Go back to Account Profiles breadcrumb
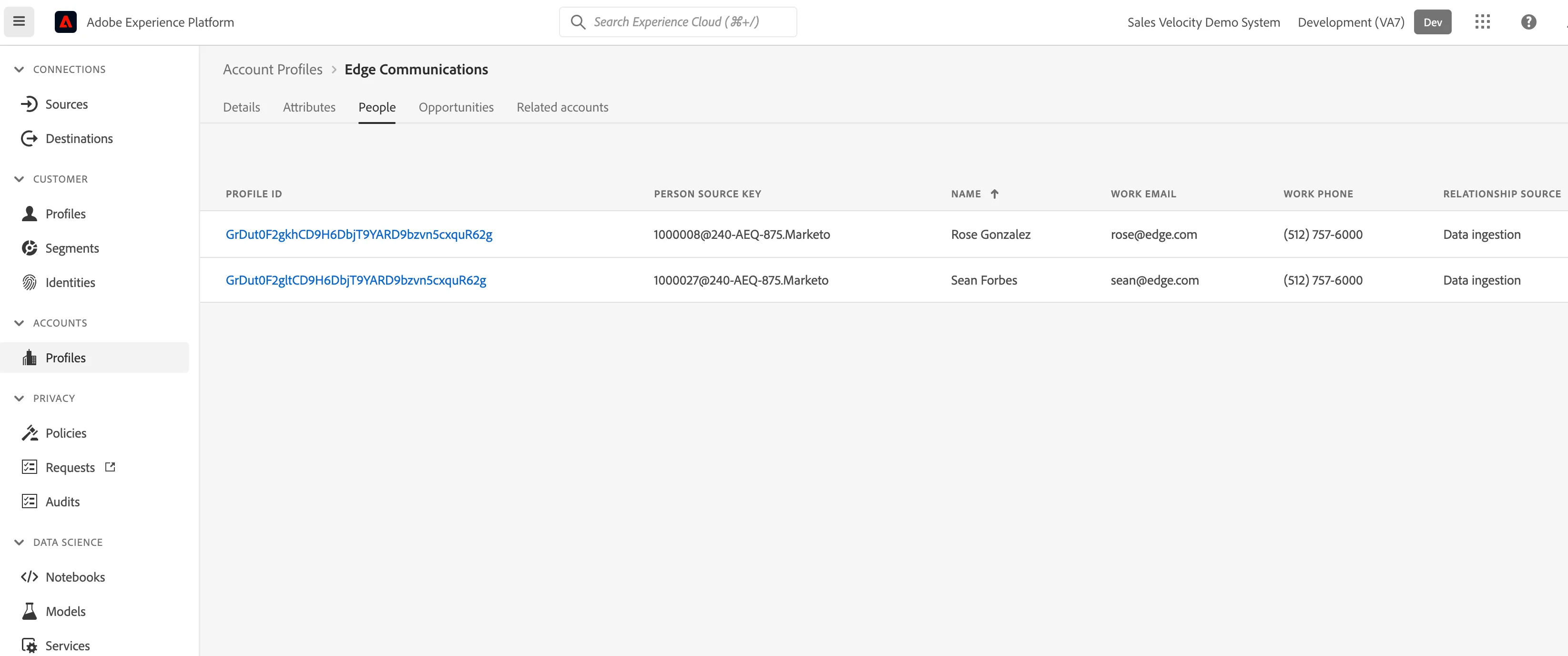This screenshot has width=1568, height=656. coord(273,70)
